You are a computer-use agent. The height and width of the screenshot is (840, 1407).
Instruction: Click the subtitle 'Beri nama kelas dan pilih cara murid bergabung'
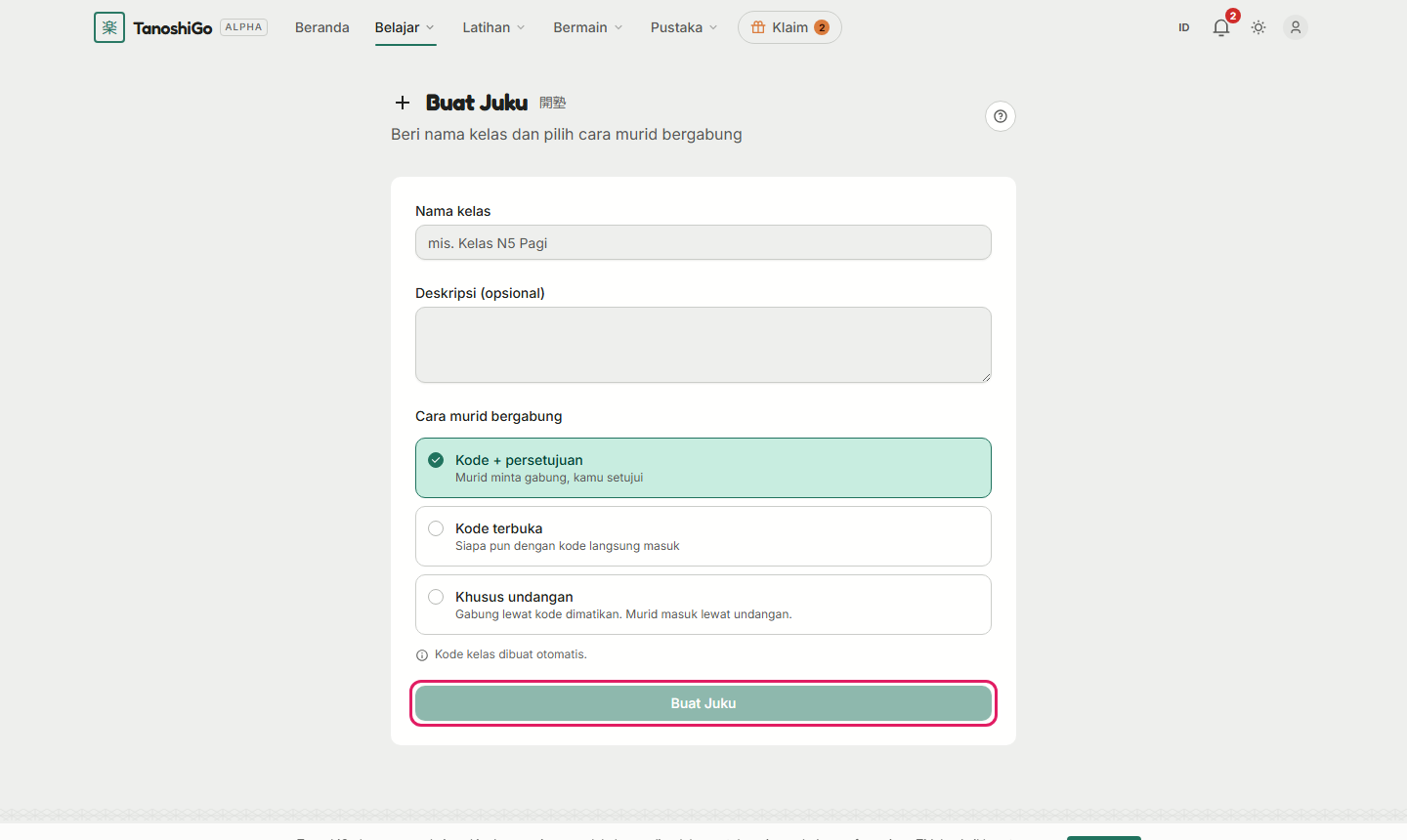click(x=567, y=134)
